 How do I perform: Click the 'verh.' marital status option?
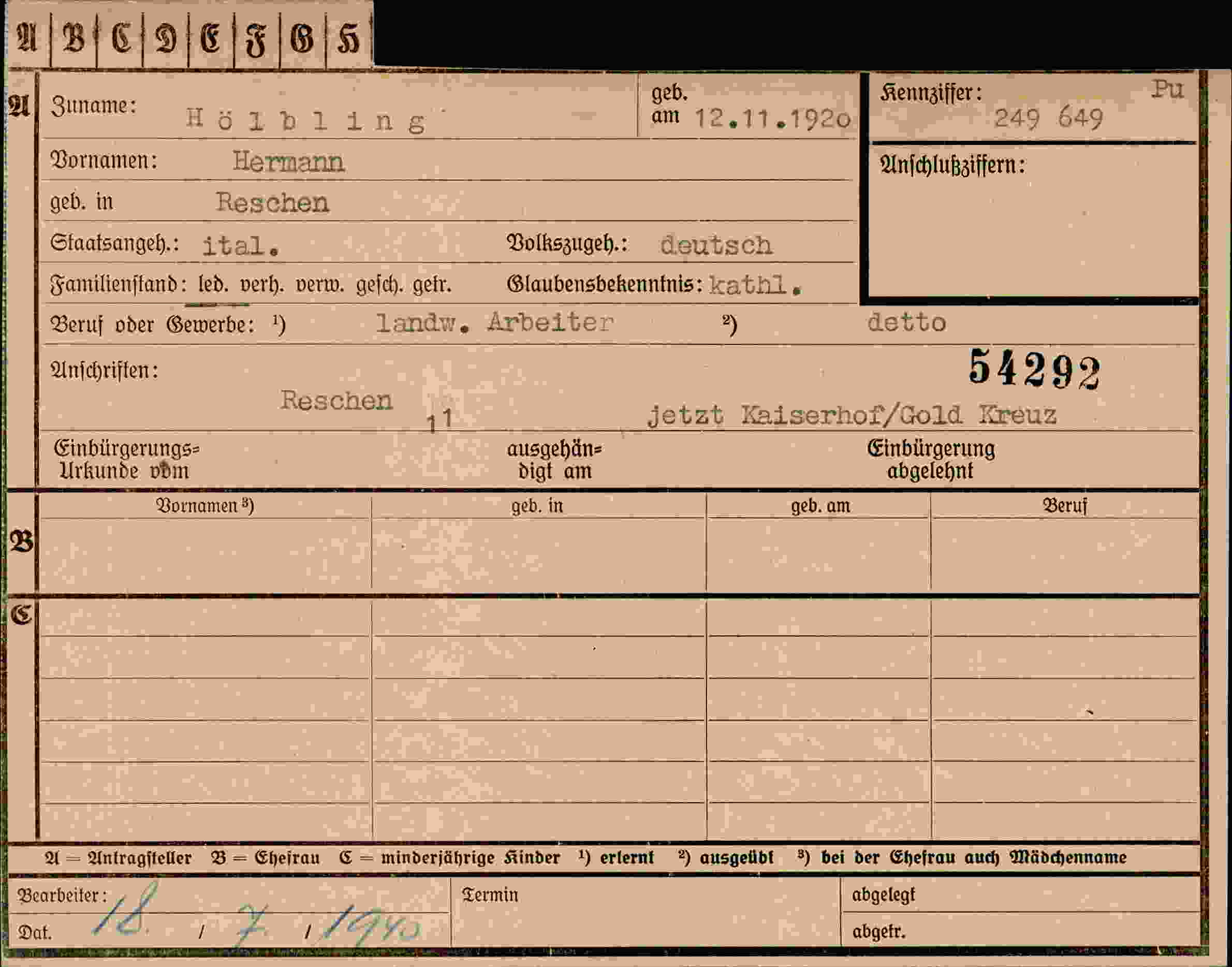262,284
